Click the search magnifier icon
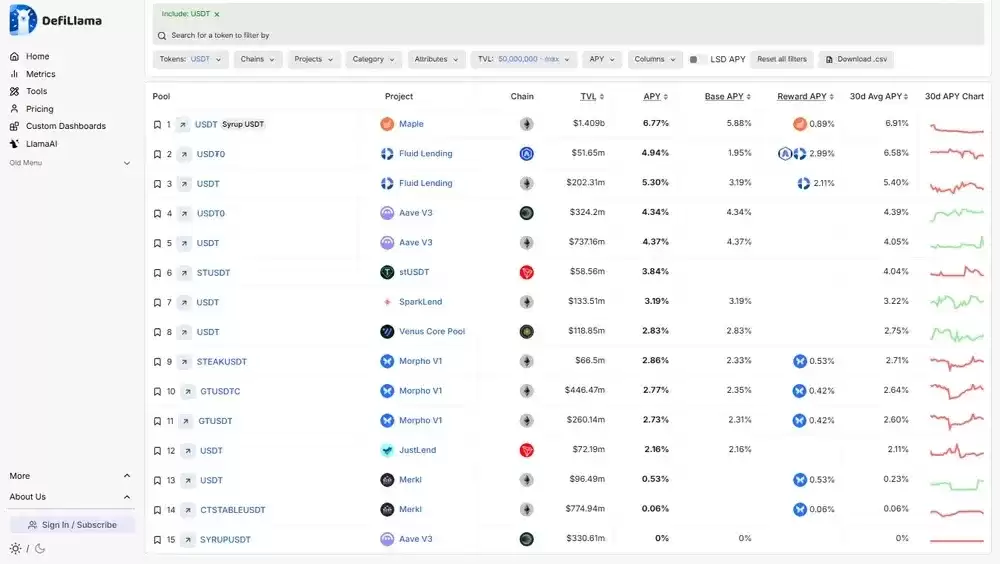 click(x=162, y=36)
